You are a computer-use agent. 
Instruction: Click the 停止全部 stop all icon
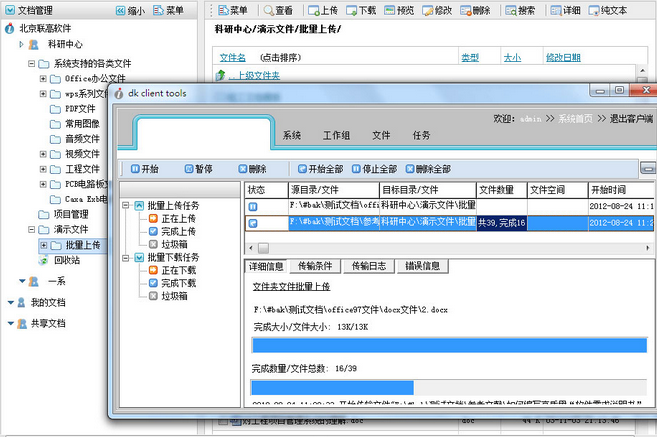pos(374,169)
